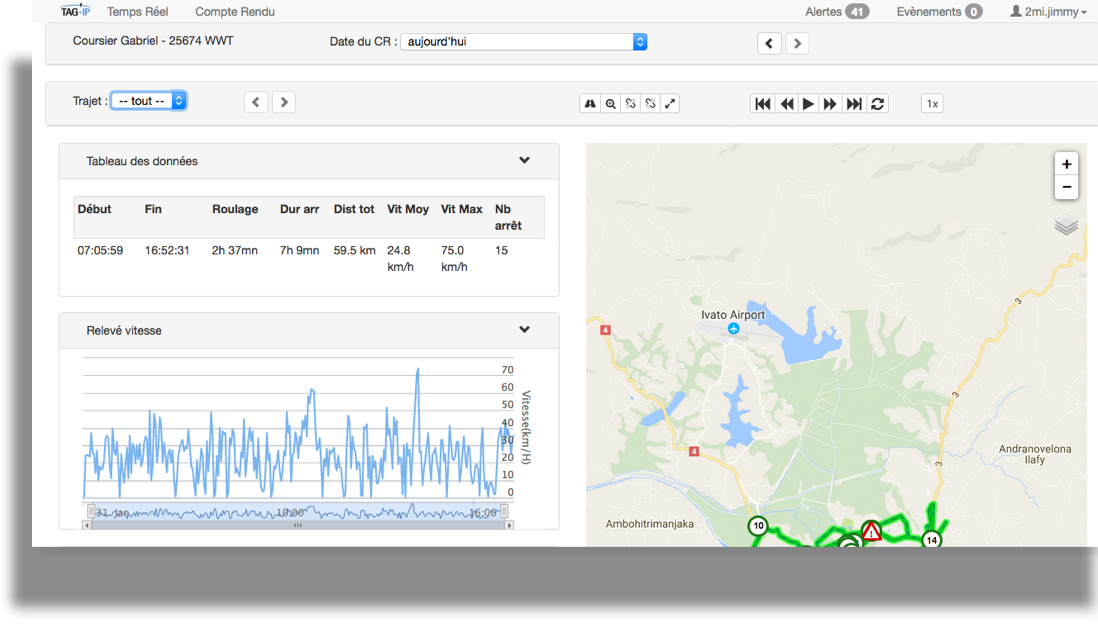Click the scrollbar left arrow under the chart

point(87,524)
